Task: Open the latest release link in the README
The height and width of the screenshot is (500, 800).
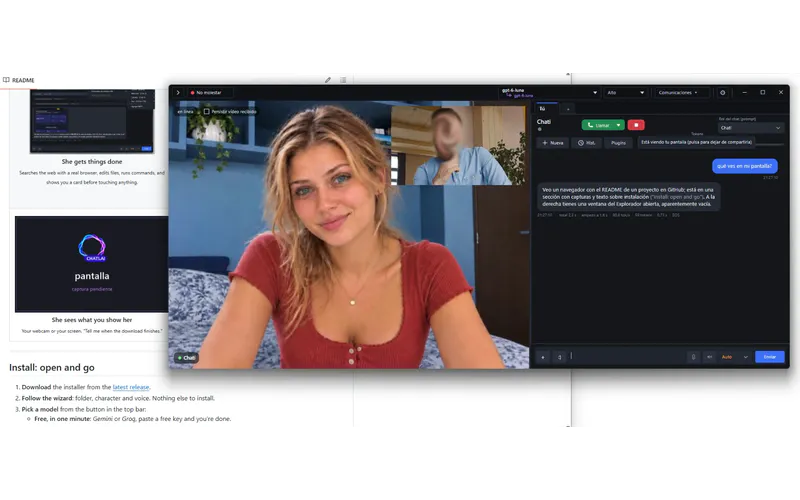Action: pos(131,387)
